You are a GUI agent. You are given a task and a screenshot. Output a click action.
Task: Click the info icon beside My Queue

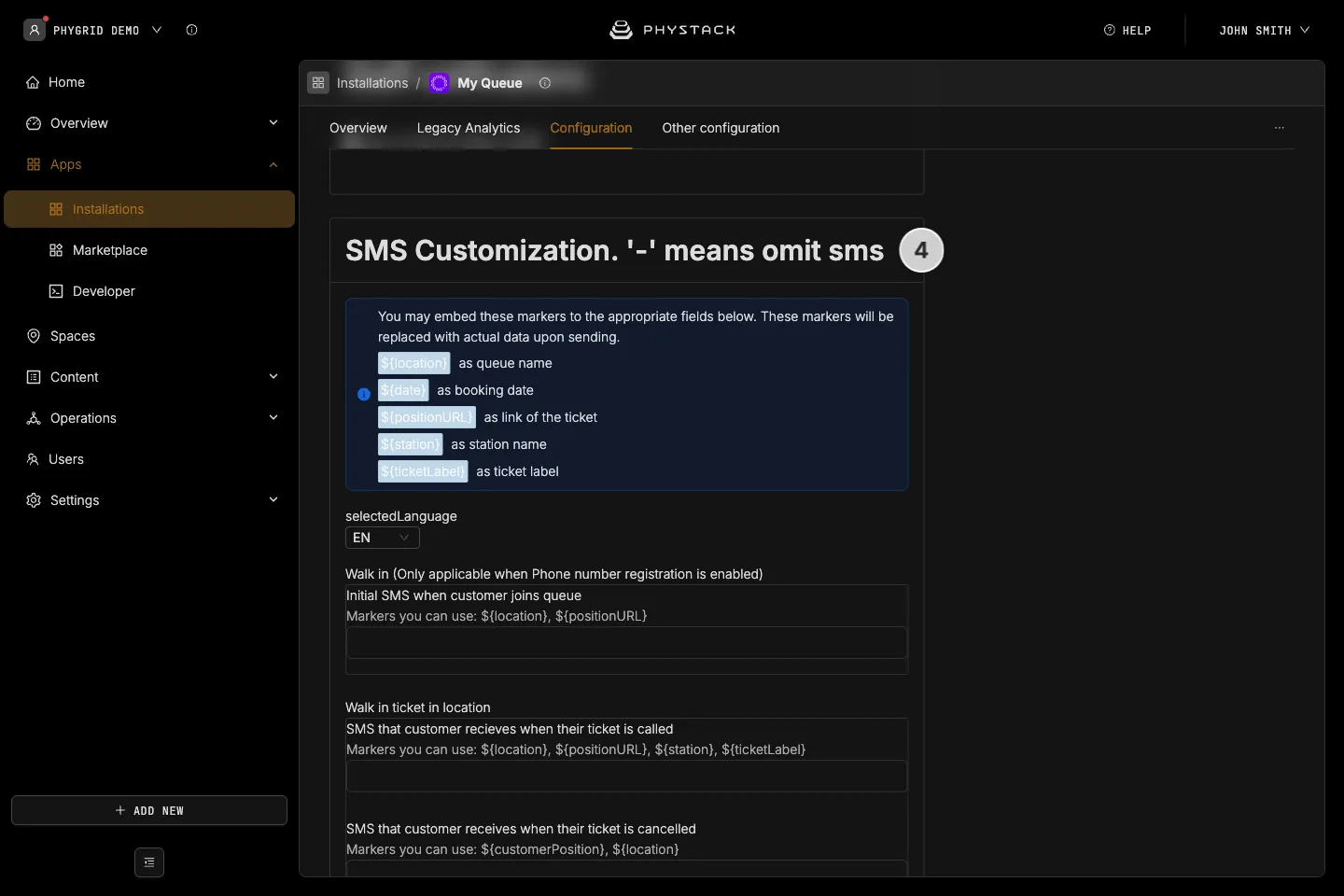click(545, 83)
